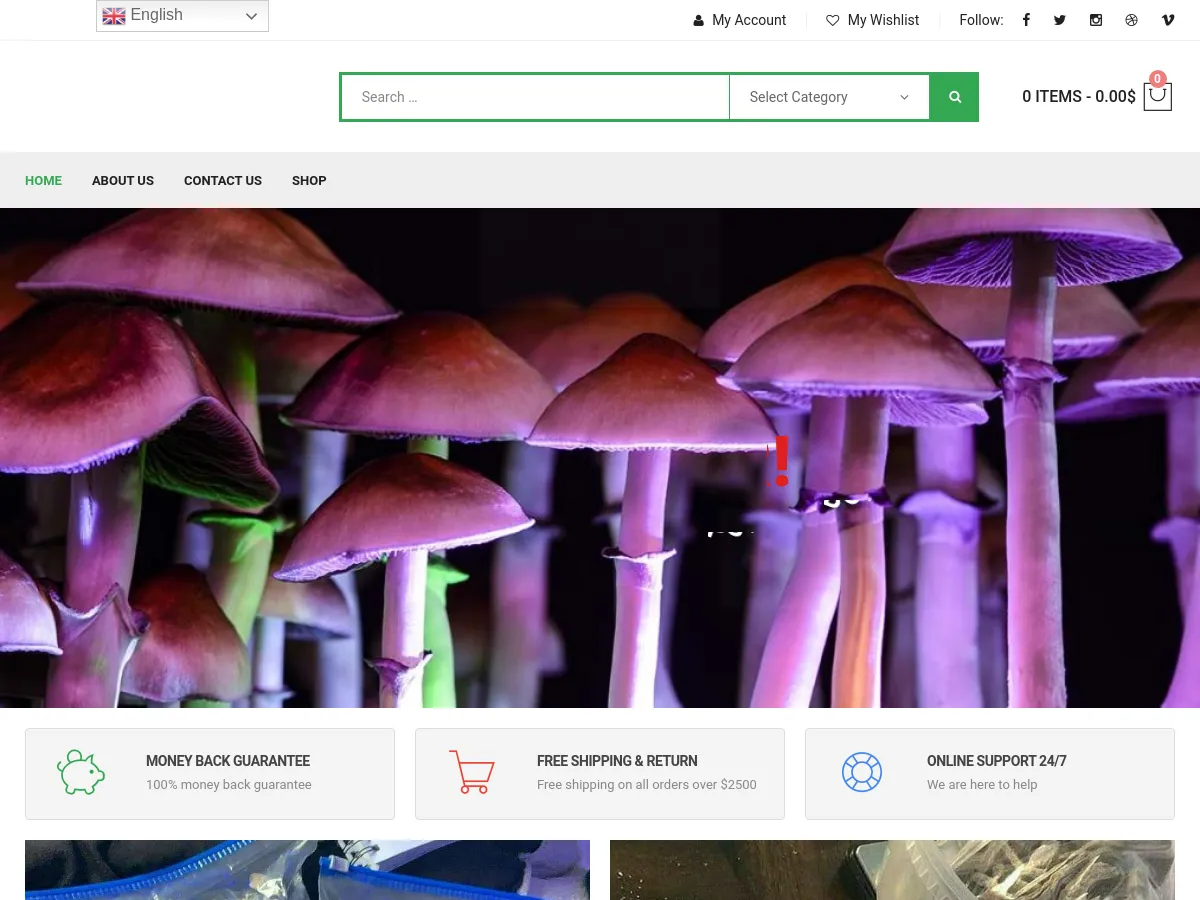Click the red cart shipping icon
Viewport: 1200px width, 900px height.
[x=471, y=773]
